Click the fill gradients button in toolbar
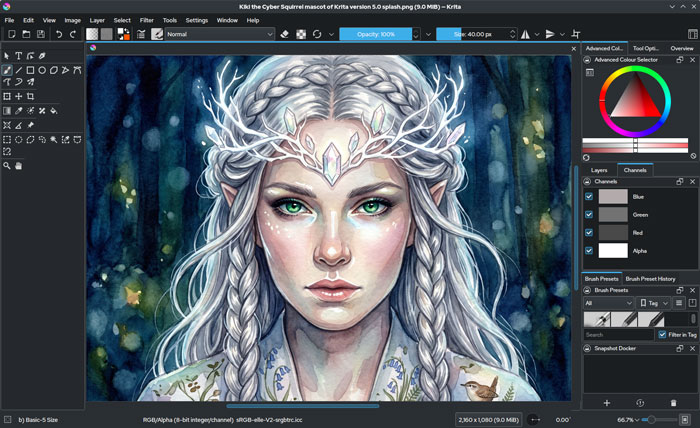 pyautogui.click(x=92, y=34)
